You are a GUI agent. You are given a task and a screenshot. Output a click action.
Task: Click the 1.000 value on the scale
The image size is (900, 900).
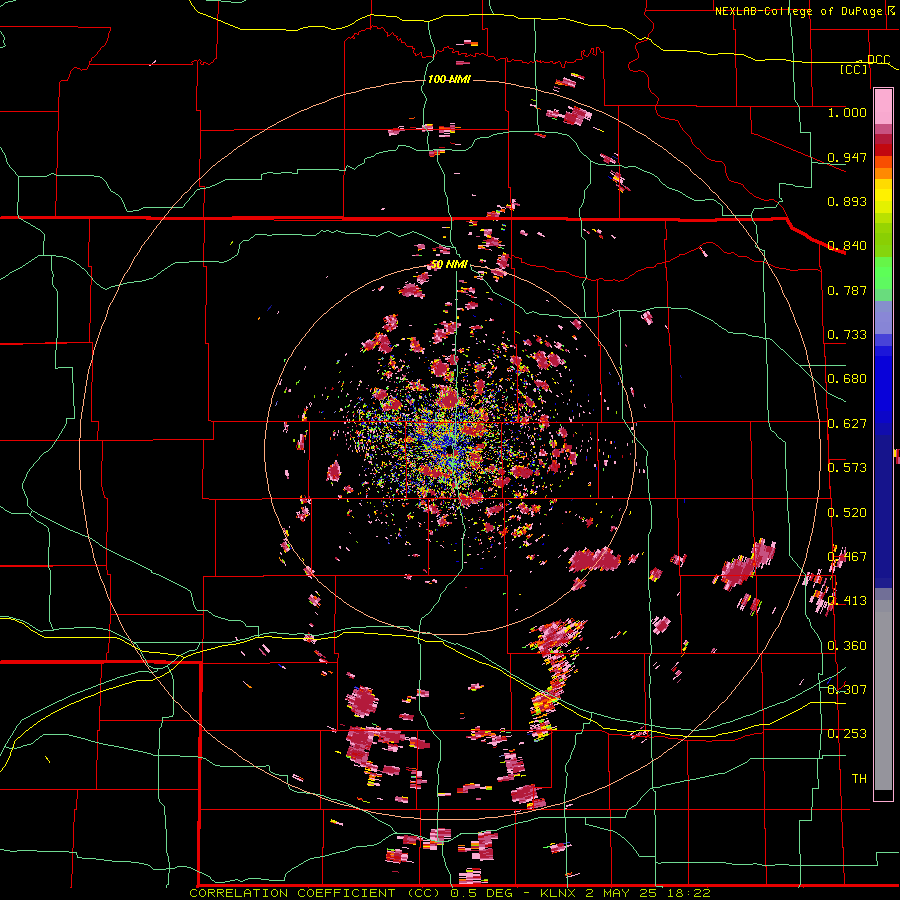pos(847,112)
